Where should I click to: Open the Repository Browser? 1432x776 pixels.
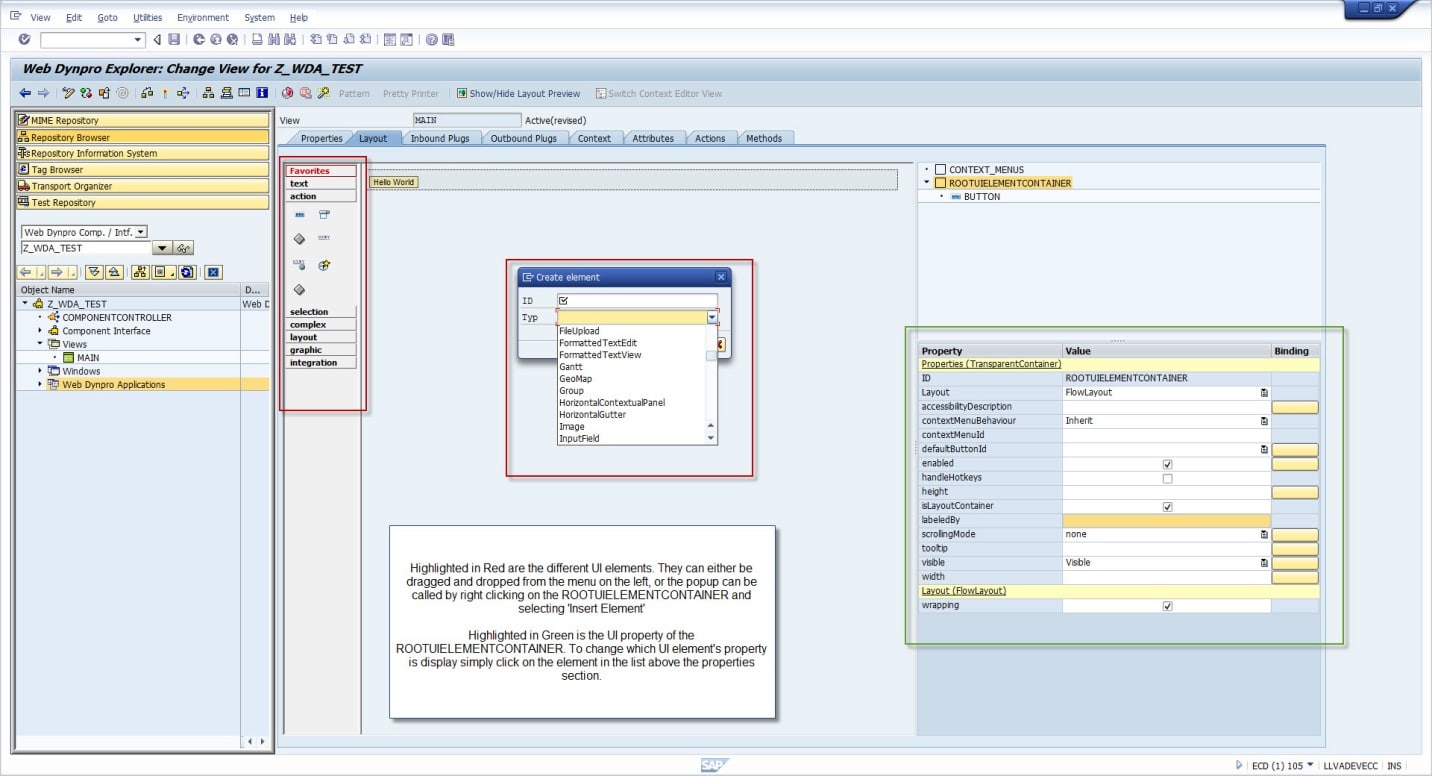pyautogui.click(x=143, y=137)
